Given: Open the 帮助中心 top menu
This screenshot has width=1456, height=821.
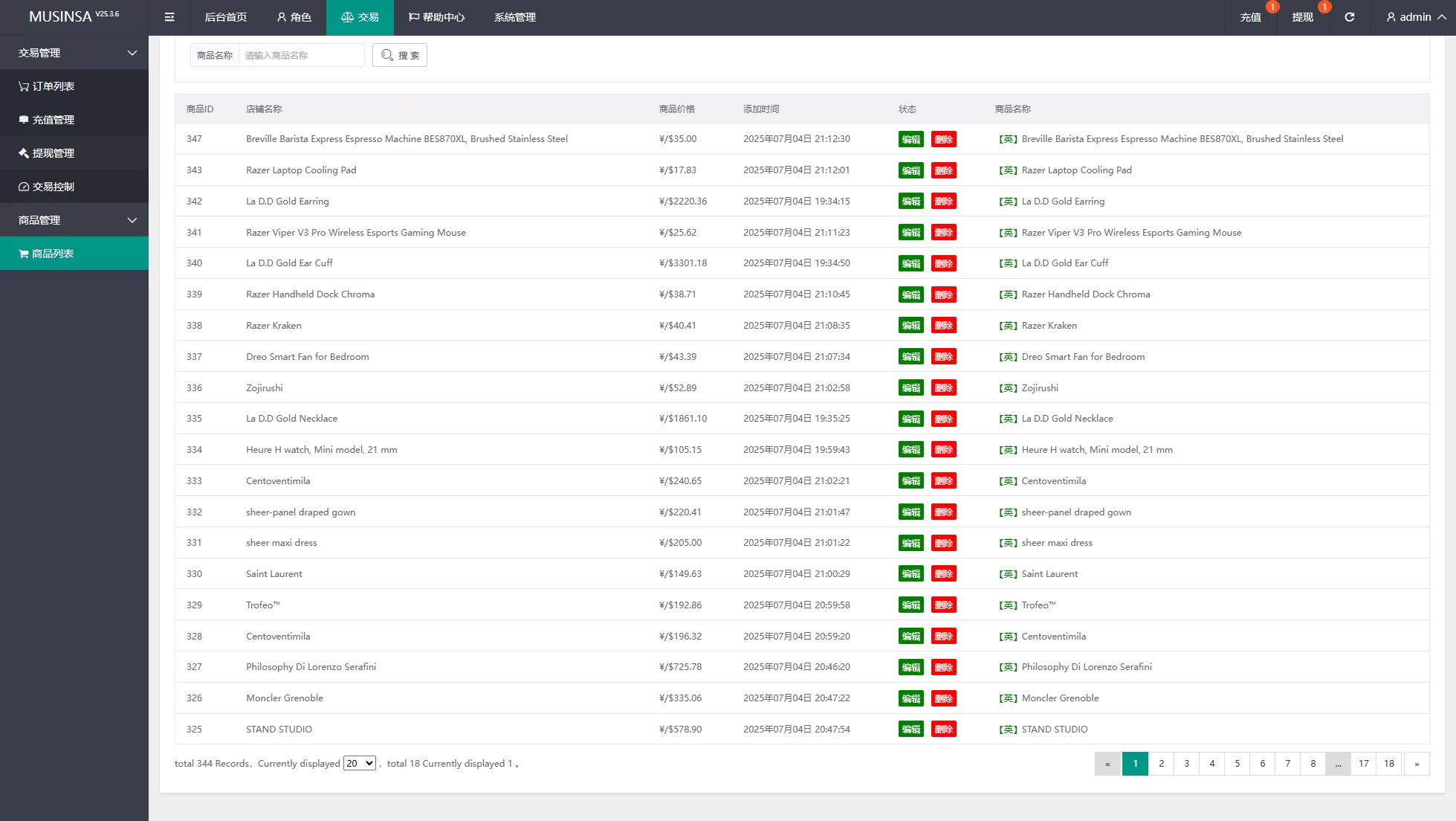Looking at the screenshot, I should 436,17.
